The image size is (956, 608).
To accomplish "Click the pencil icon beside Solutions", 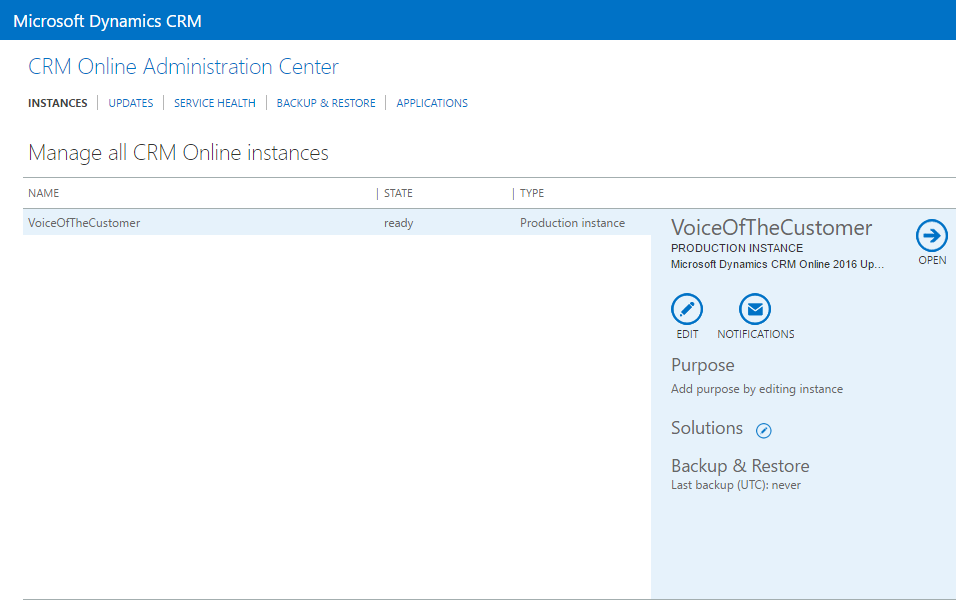I will [764, 430].
